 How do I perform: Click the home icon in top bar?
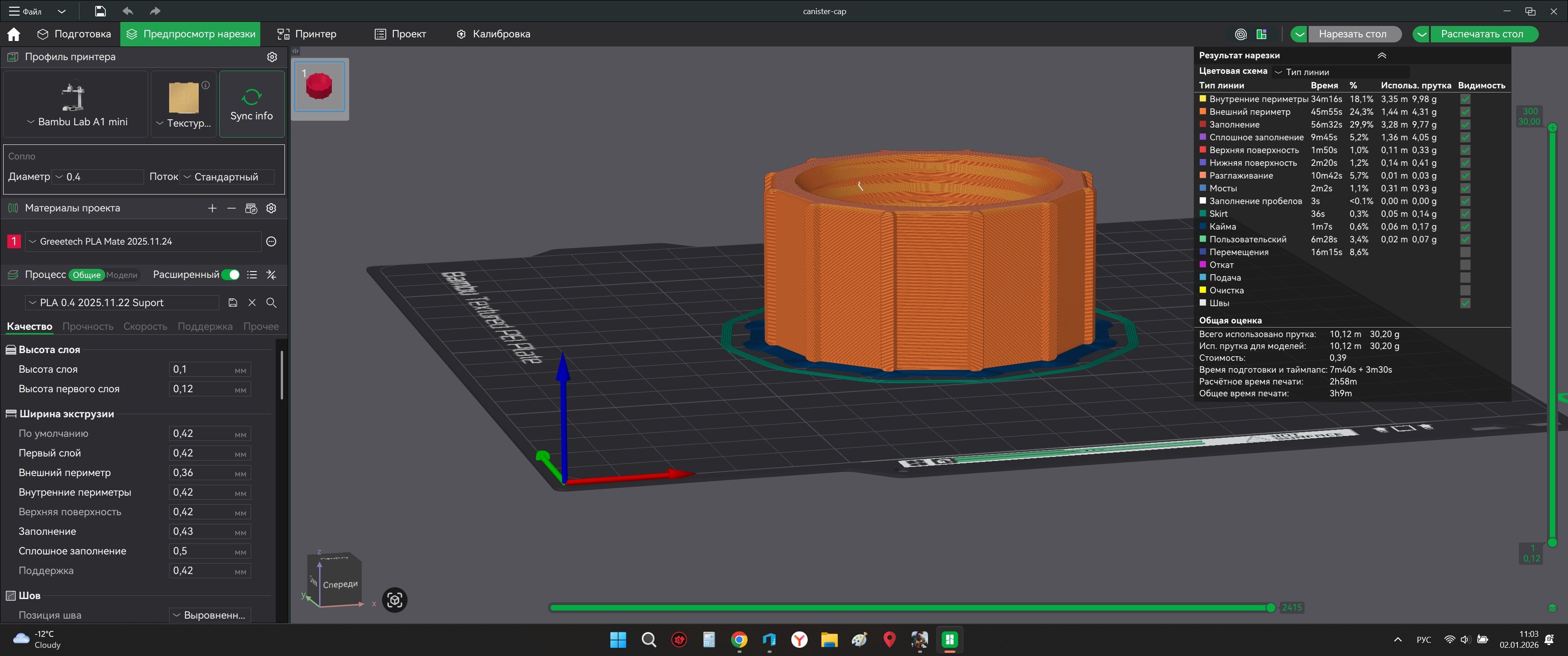coord(13,34)
